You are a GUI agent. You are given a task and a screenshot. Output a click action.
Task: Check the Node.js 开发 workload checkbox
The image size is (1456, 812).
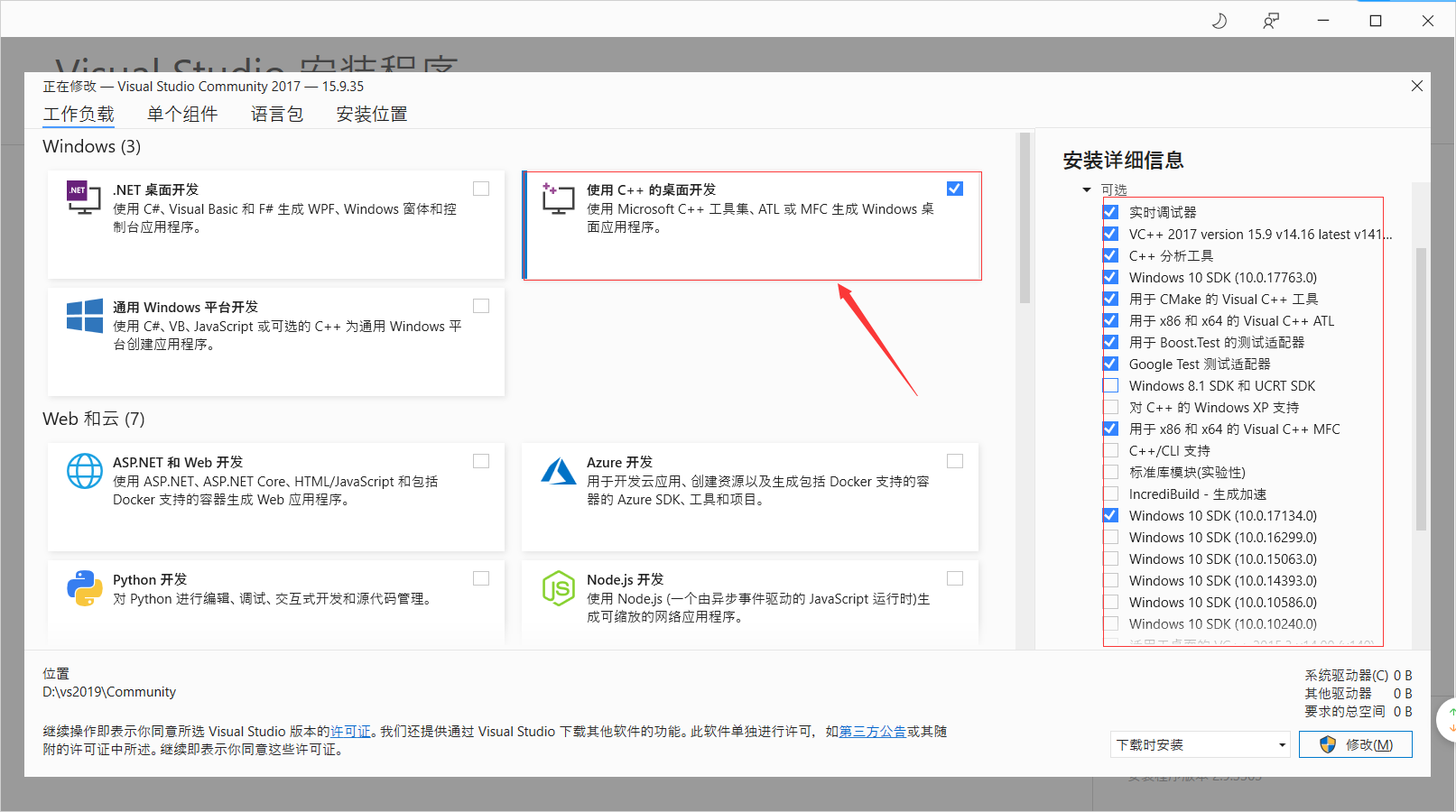pos(955,578)
